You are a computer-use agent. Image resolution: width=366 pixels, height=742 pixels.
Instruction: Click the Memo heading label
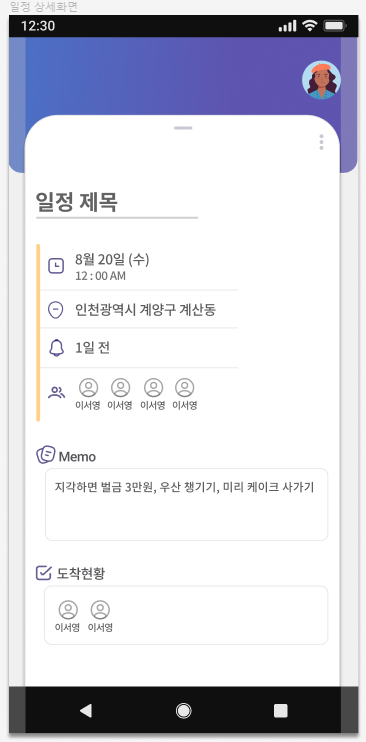point(77,457)
